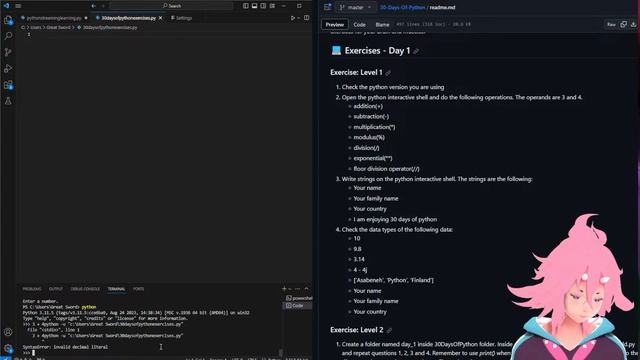Click the '4 - 4j' data type bullet

[x=360, y=270]
